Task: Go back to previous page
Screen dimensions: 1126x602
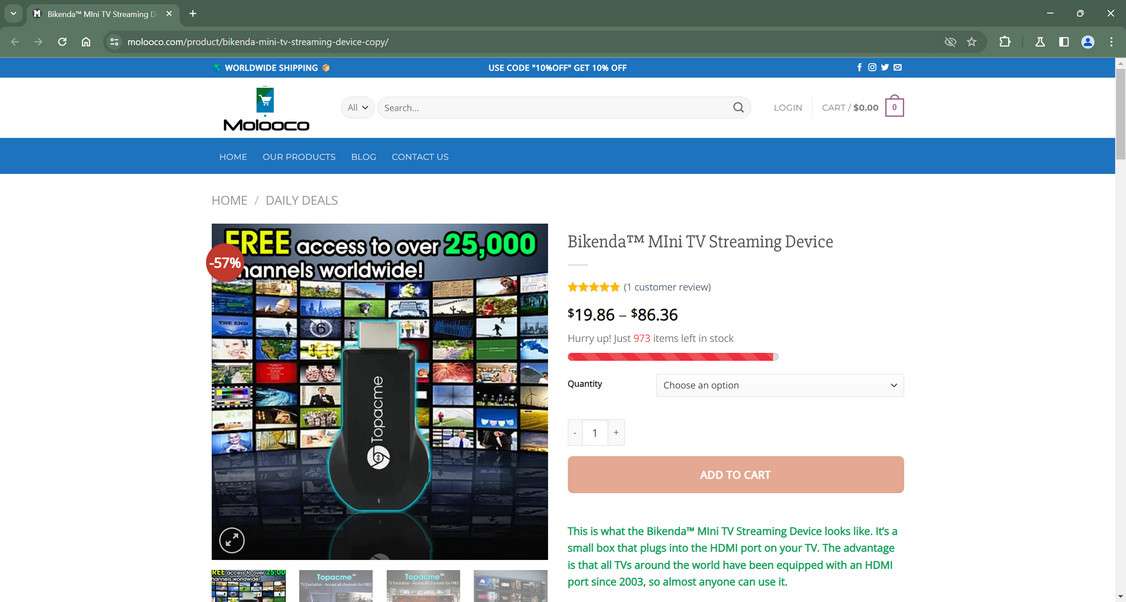Action: tap(15, 42)
